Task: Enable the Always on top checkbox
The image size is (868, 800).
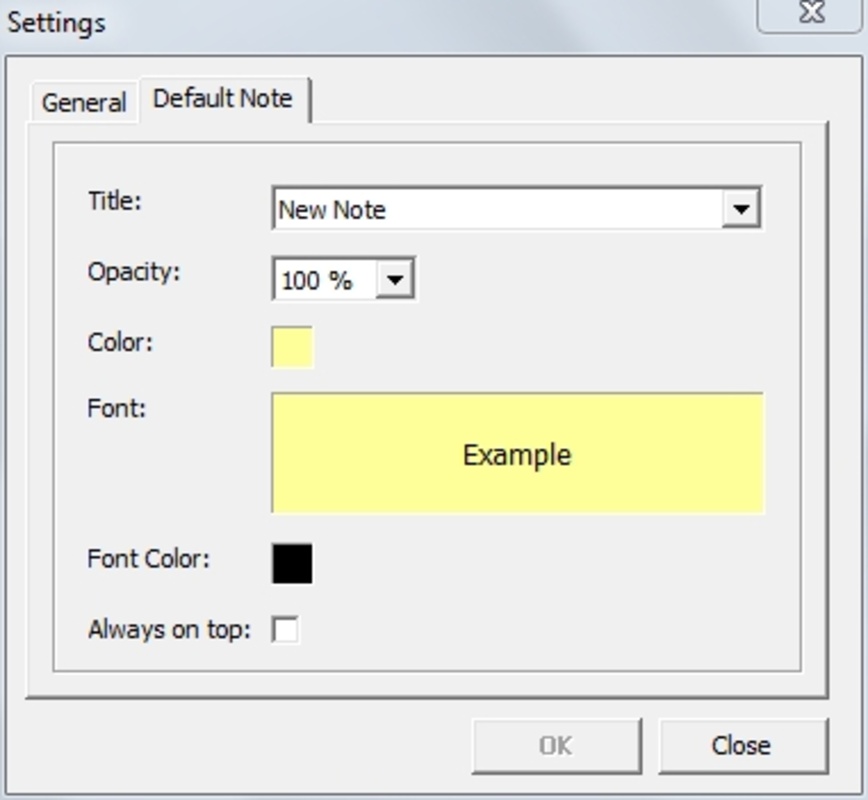Action: point(286,630)
